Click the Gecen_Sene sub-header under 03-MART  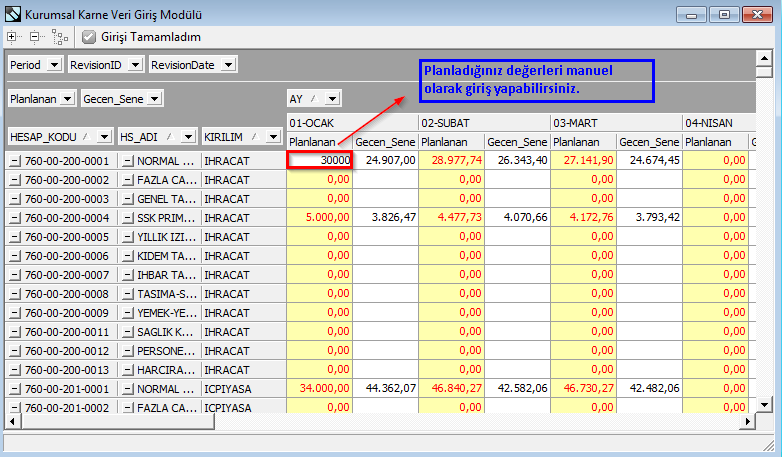coord(649,142)
